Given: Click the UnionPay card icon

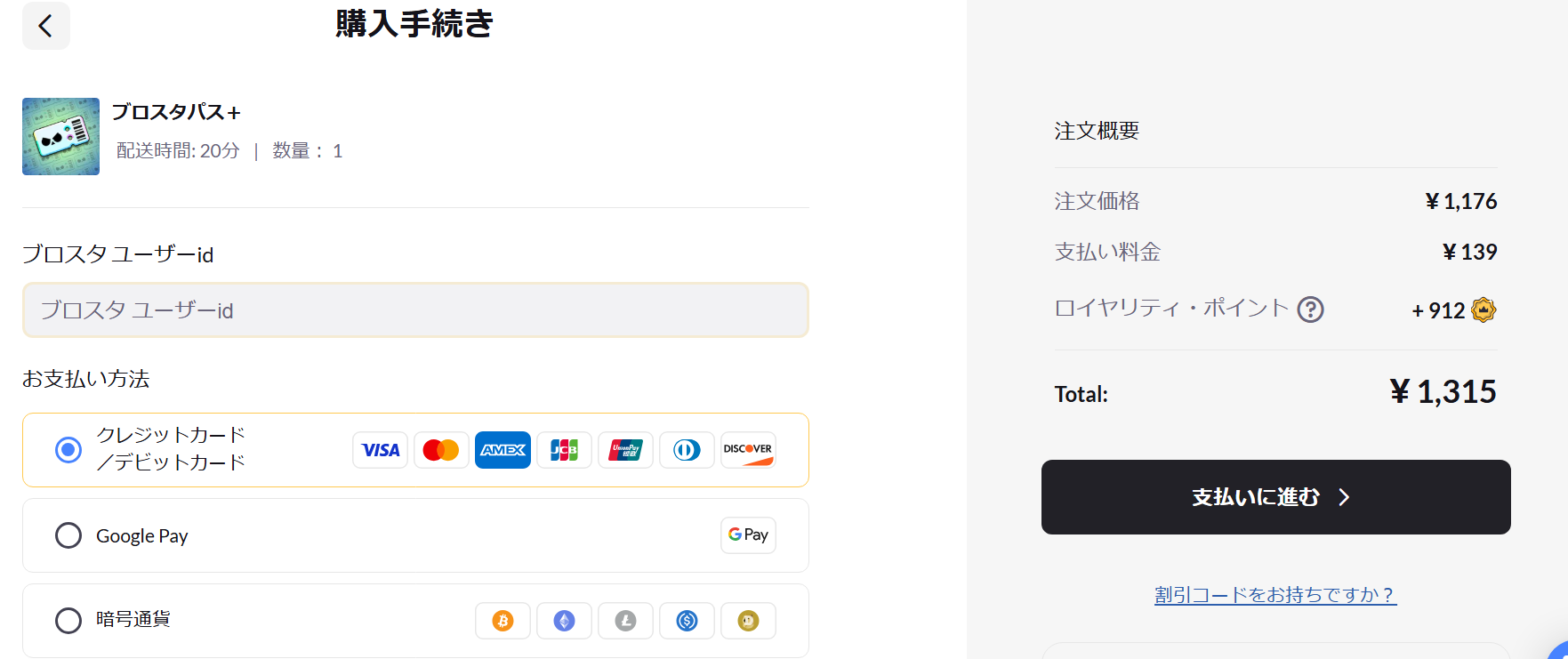Looking at the screenshot, I should 625,450.
